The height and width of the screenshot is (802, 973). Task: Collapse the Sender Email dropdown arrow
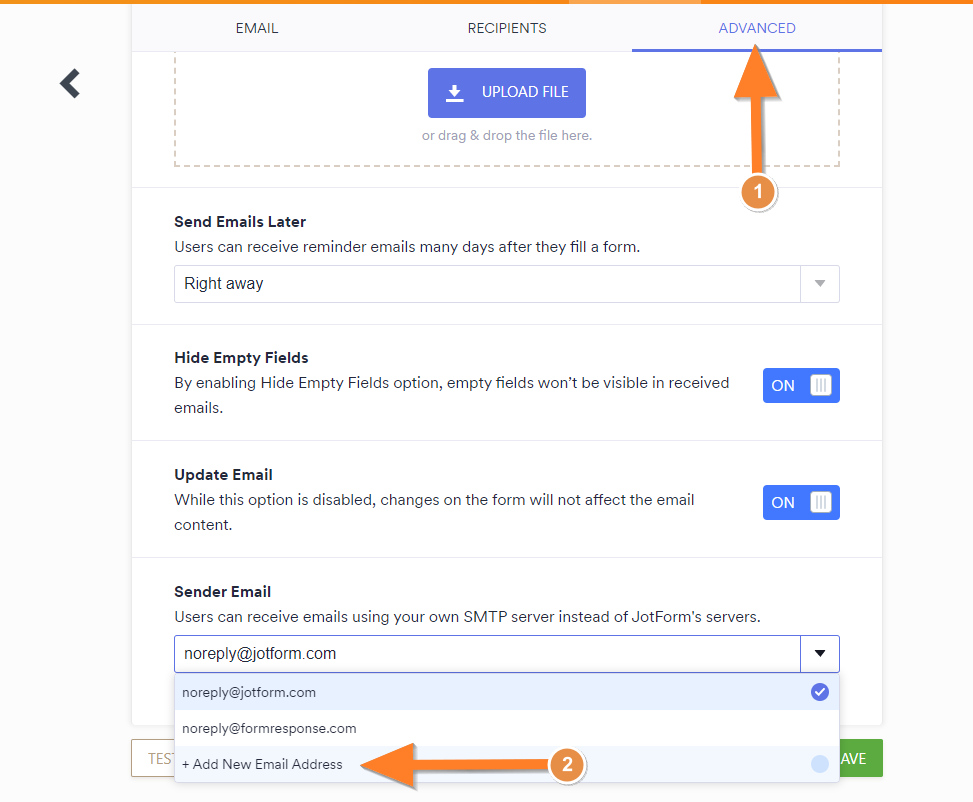820,654
